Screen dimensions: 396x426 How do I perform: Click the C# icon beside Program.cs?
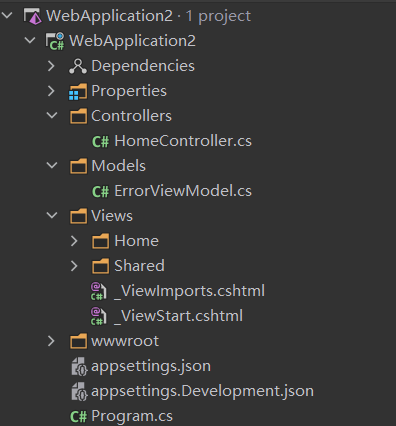coord(78,416)
